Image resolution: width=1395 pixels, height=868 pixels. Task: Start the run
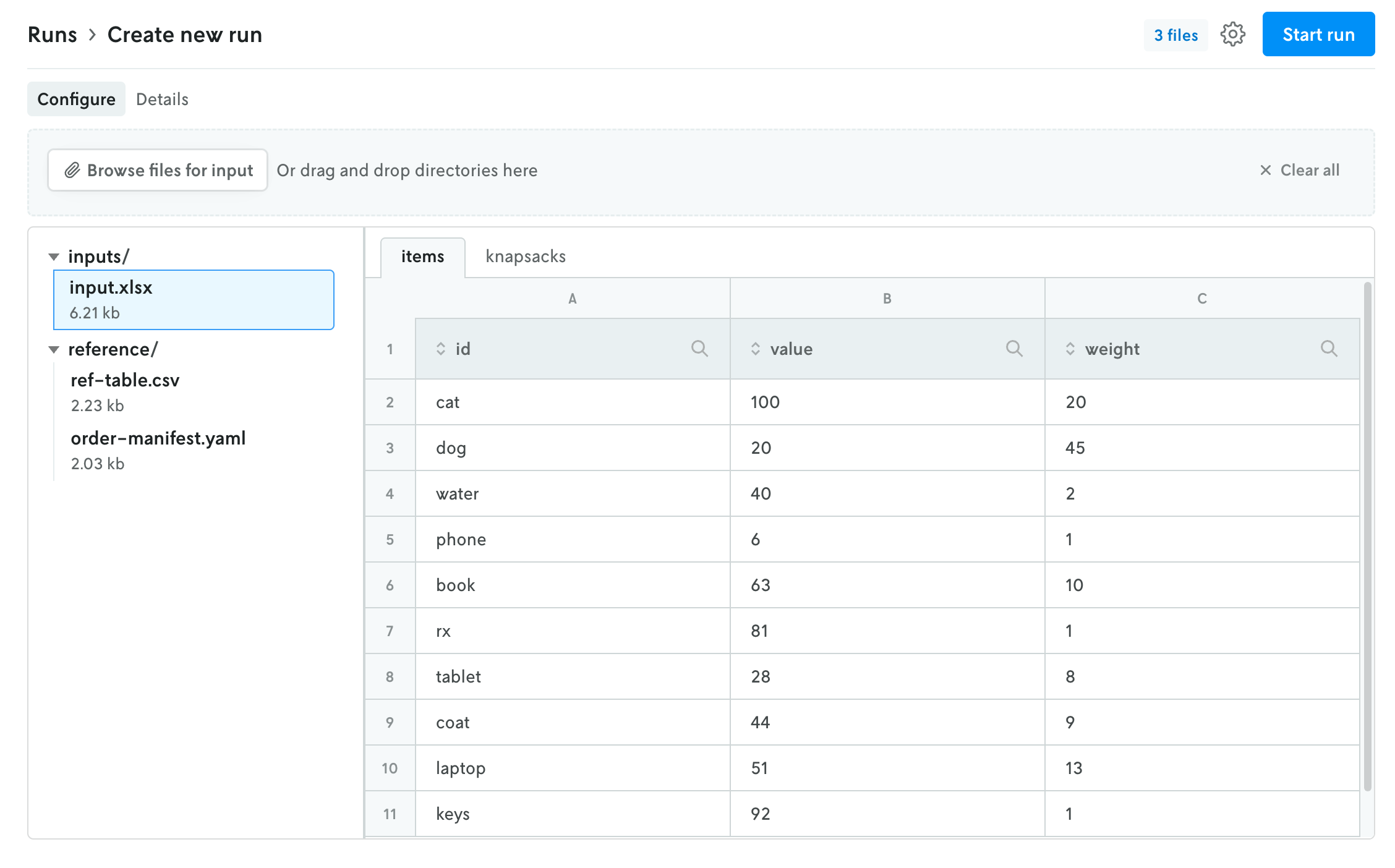point(1318,35)
